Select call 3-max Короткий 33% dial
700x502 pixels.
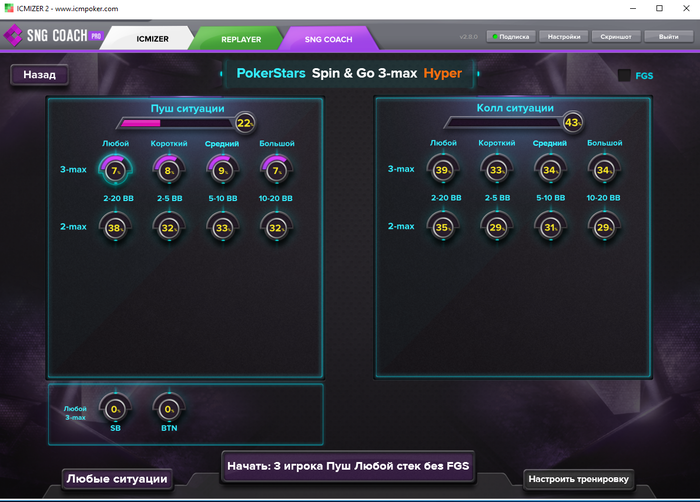tap(497, 170)
